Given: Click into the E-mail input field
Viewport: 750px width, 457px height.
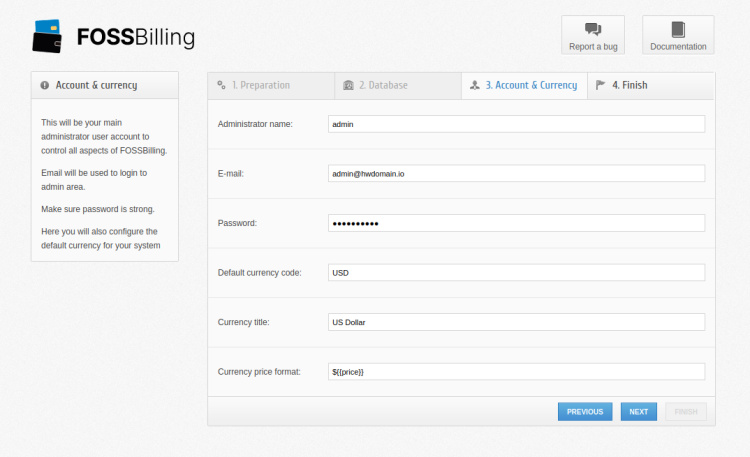Looking at the screenshot, I should coord(516,173).
